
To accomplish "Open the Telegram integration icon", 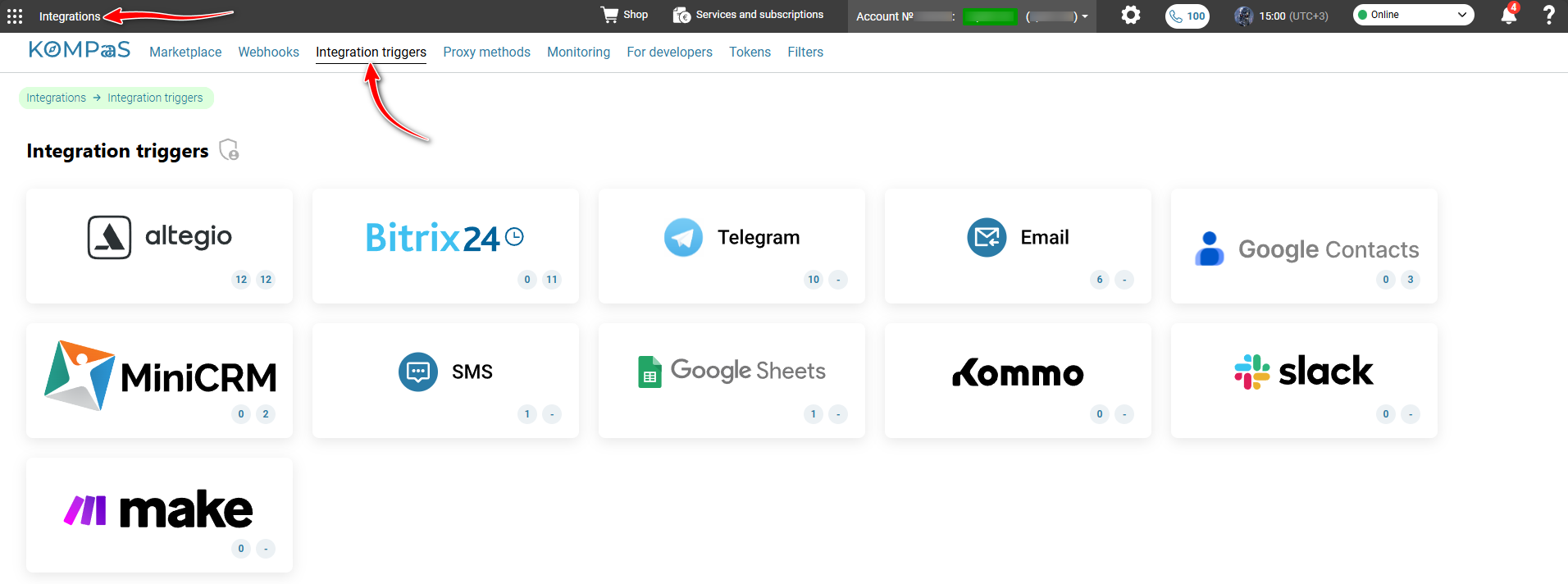I will click(683, 237).
